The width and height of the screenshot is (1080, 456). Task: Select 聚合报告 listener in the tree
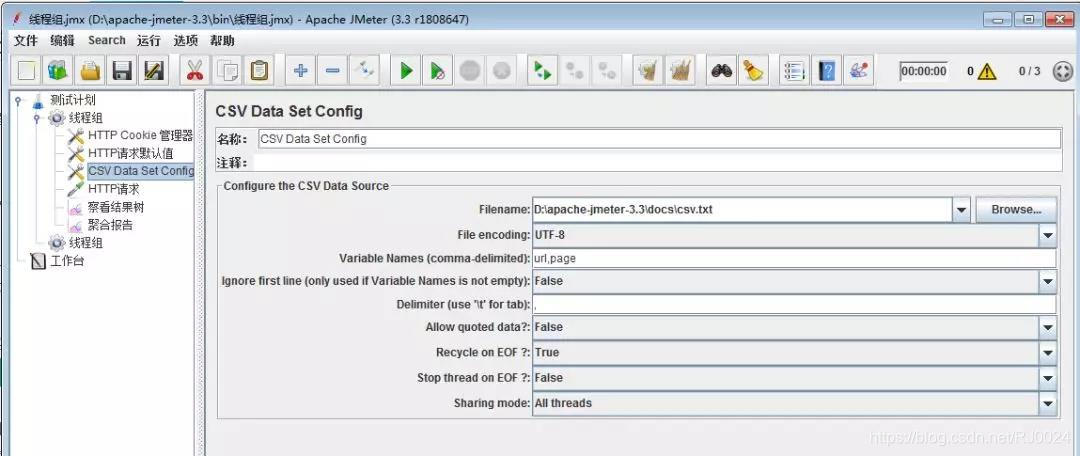pos(110,225)
